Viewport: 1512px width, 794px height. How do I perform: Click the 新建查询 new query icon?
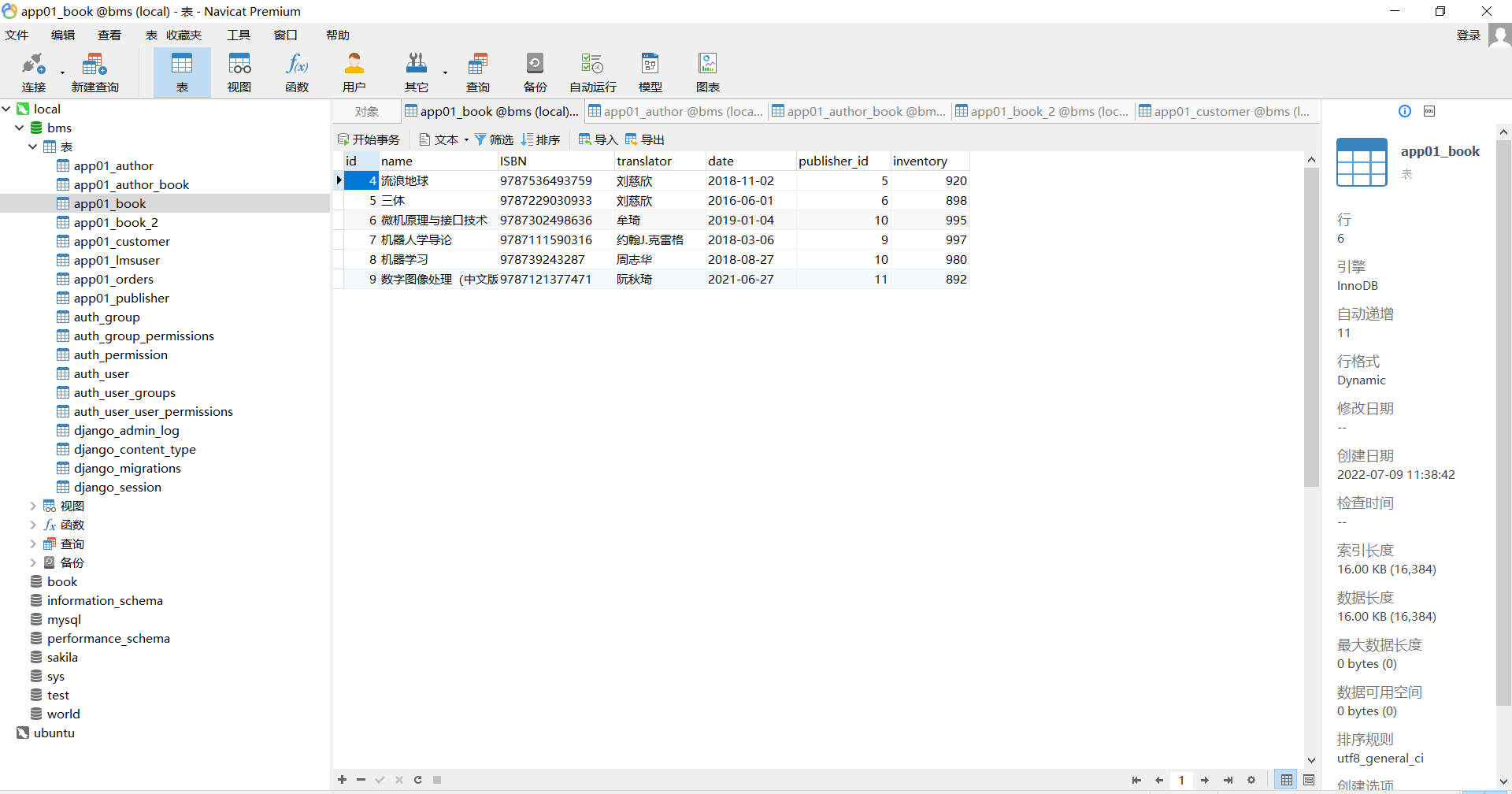tap(94, 72)
